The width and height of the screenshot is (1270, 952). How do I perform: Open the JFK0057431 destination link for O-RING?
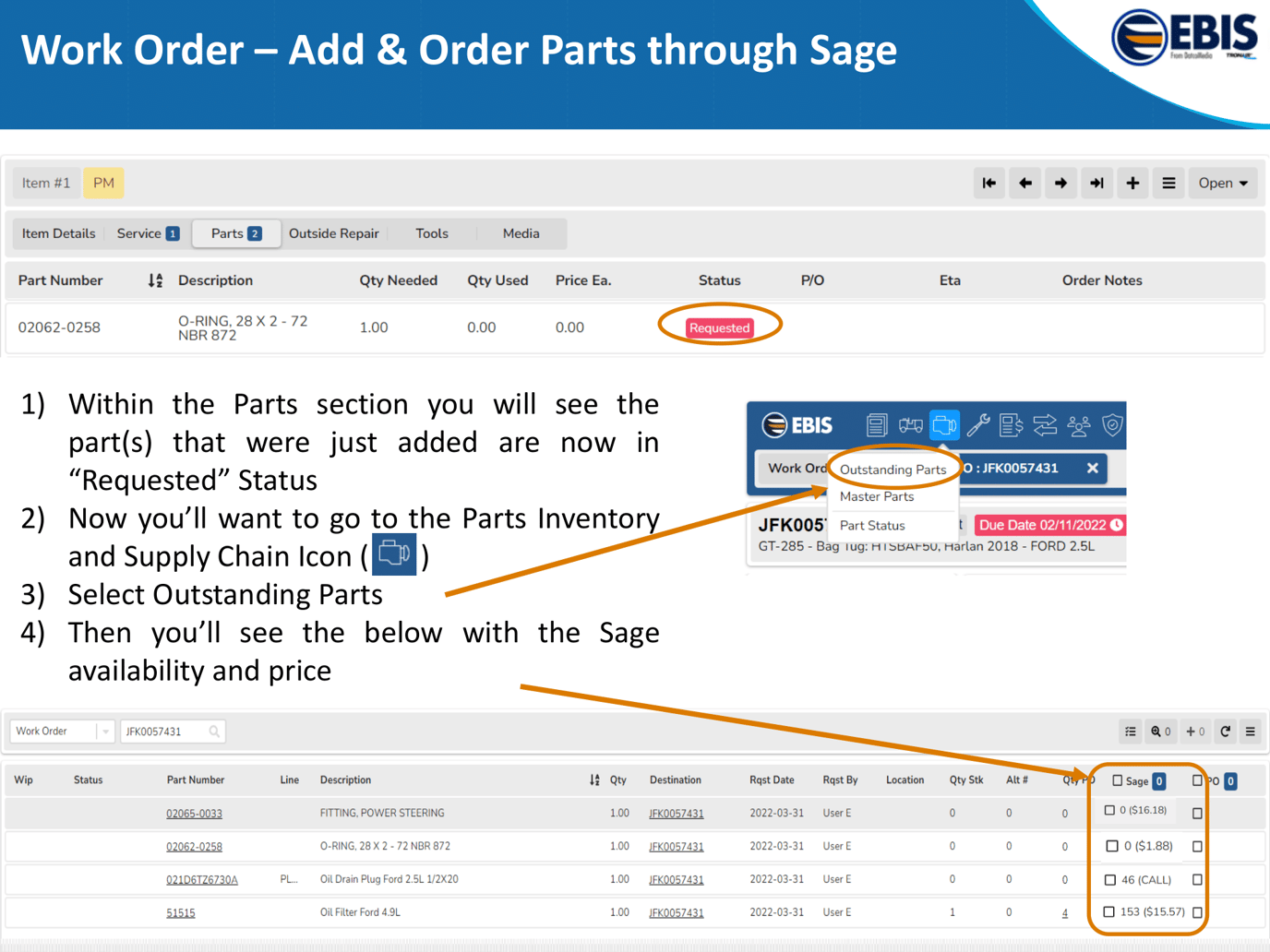tap(677, 846)
